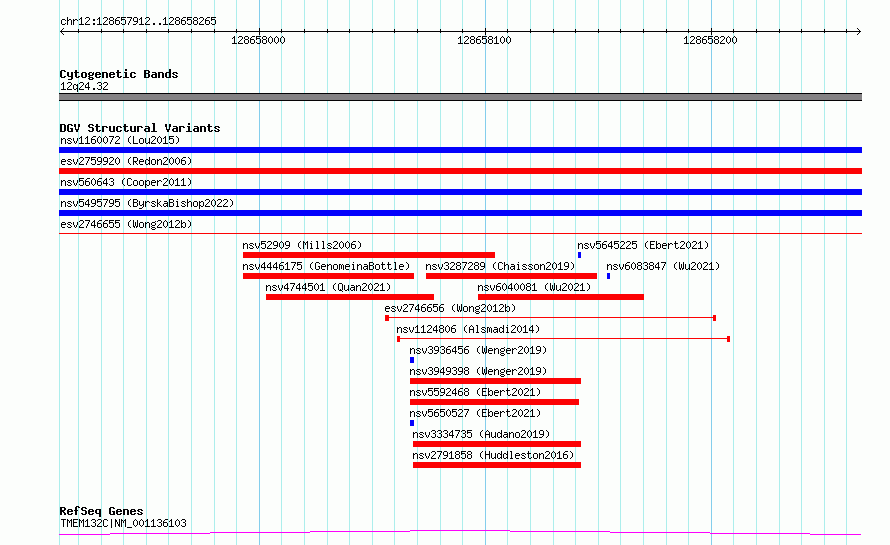890x545 pixels.
Task: Click nsv6040081 (Wu2021) label
Action: pyautogui.click(x=534, y=287)
